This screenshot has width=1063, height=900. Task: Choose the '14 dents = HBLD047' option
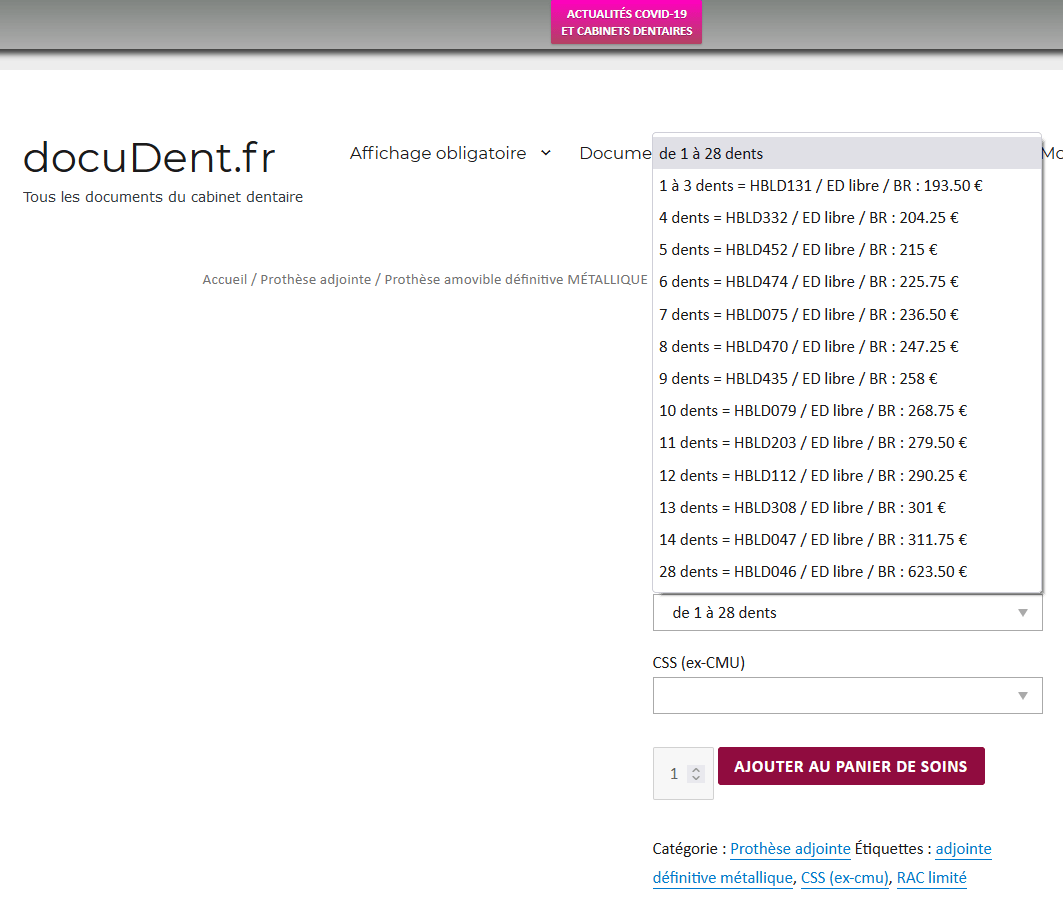[x=813, y=539]
